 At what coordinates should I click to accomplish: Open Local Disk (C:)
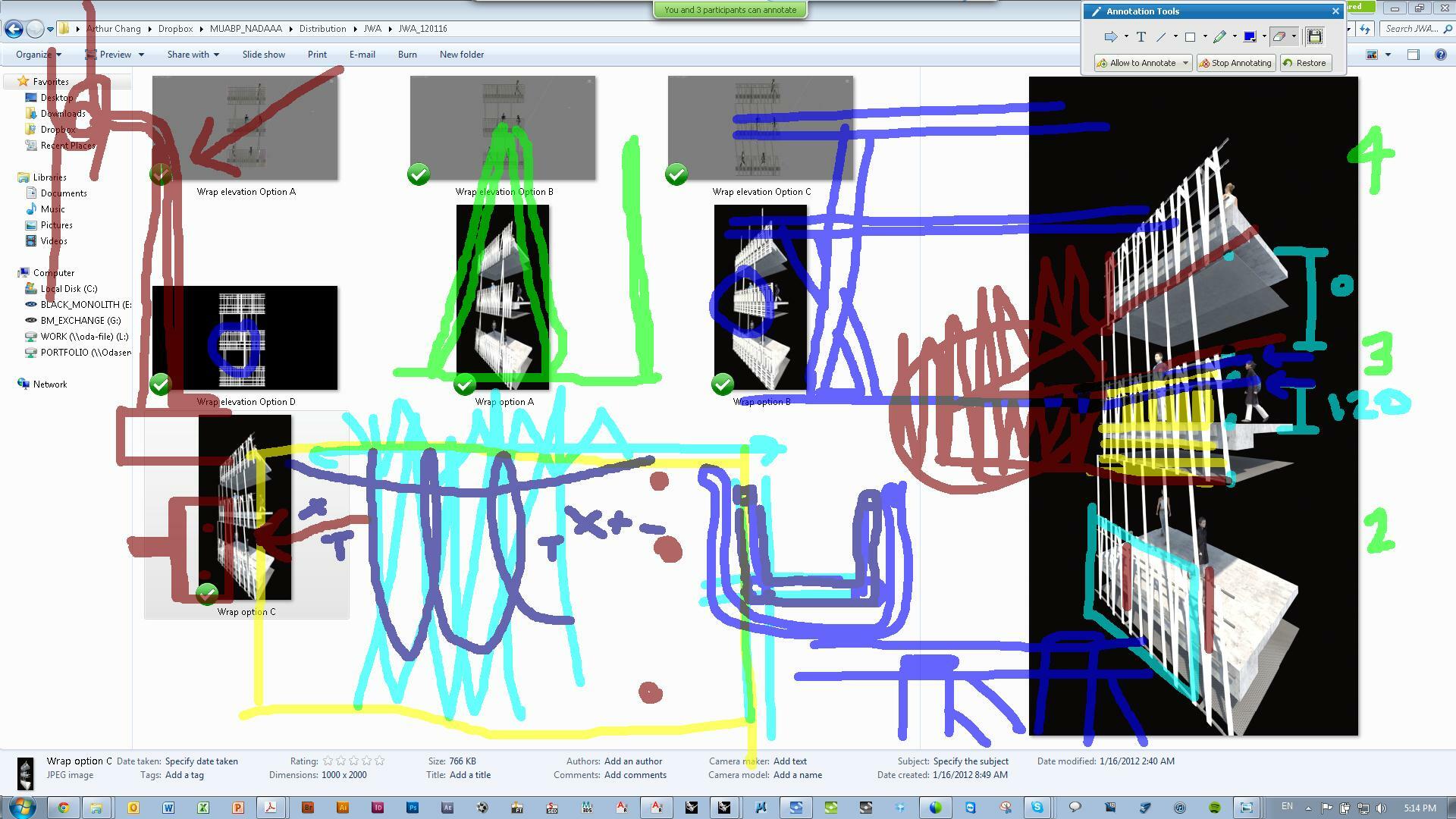tap(69, 289)
